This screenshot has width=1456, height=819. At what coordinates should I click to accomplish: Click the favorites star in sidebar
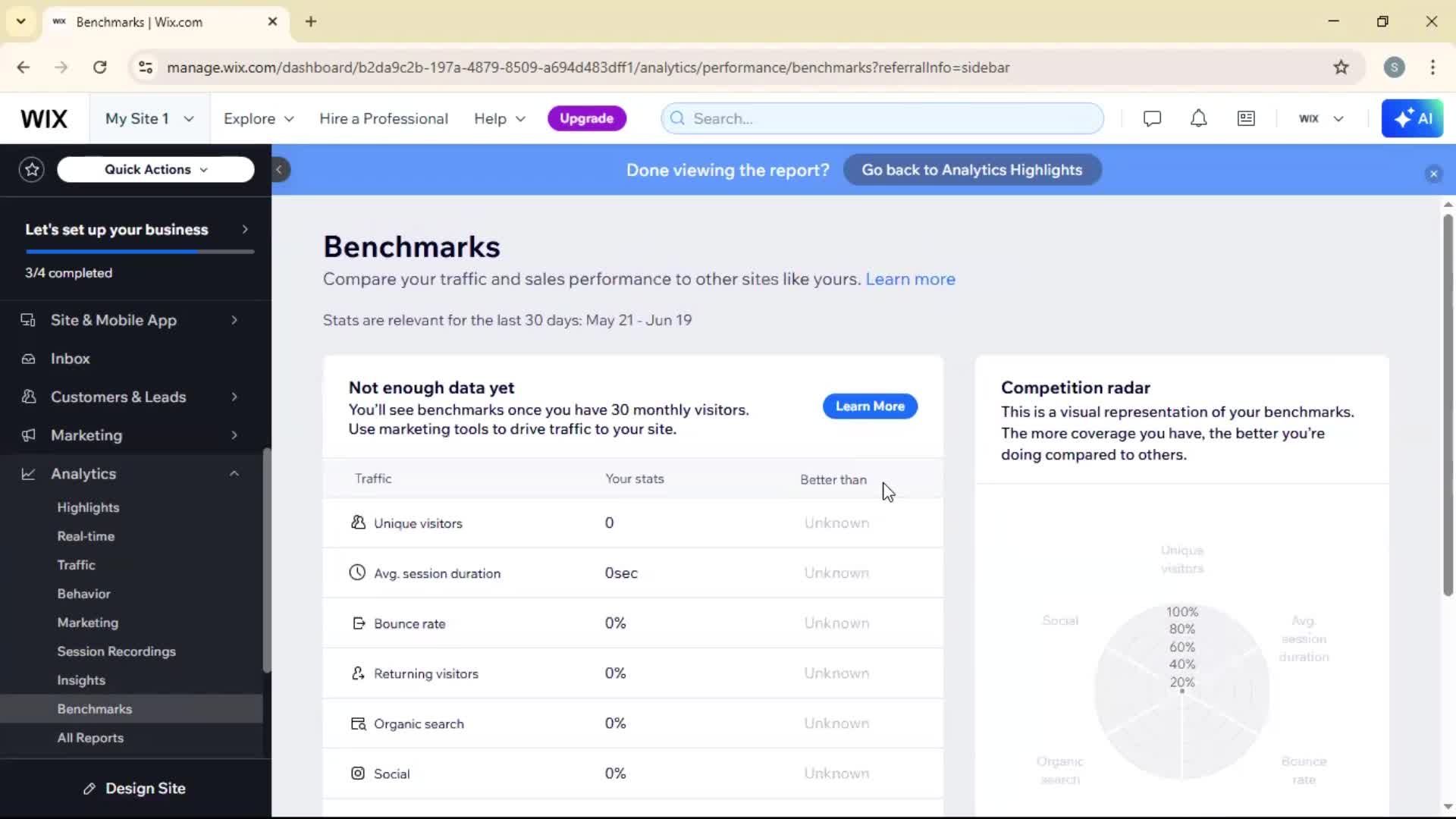(32, 170)
